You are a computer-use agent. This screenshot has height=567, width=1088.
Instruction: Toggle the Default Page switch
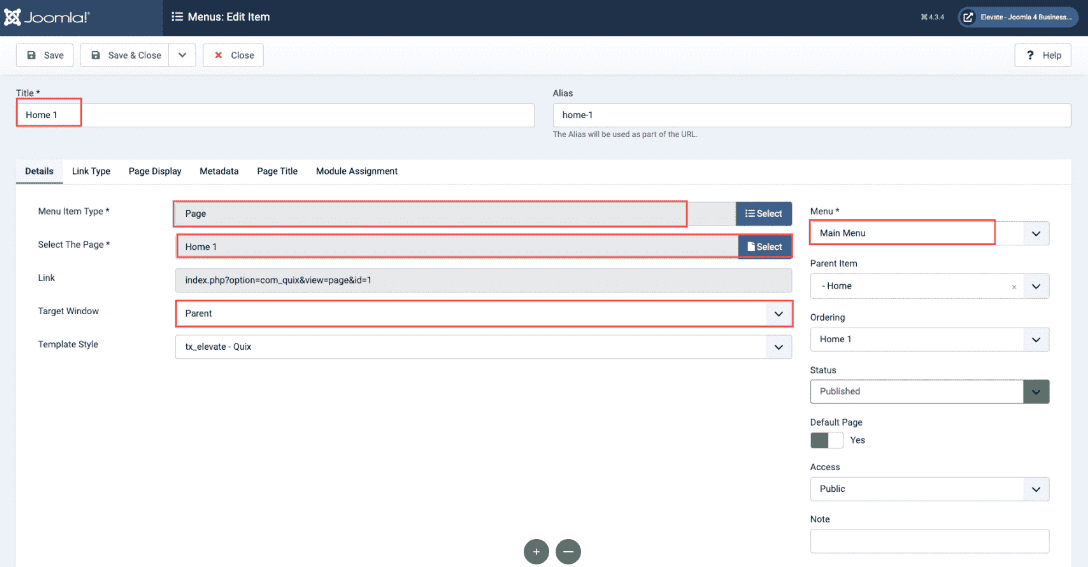pos(827,440)
